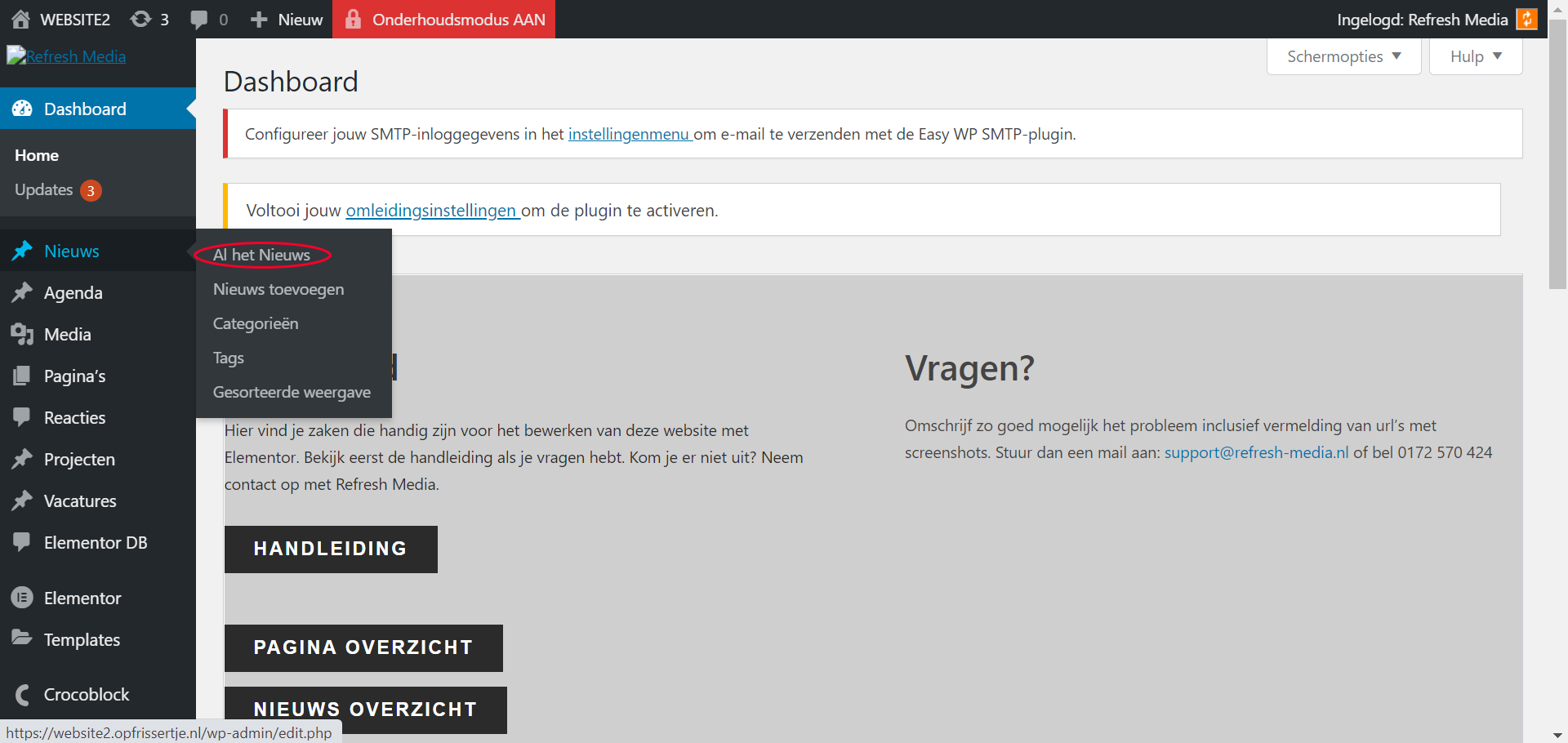Click the orange user avatar icon
Image resolution: width=1568 pixels, height=743 pixels.
pyautogui.click(x=1526, y=19)
